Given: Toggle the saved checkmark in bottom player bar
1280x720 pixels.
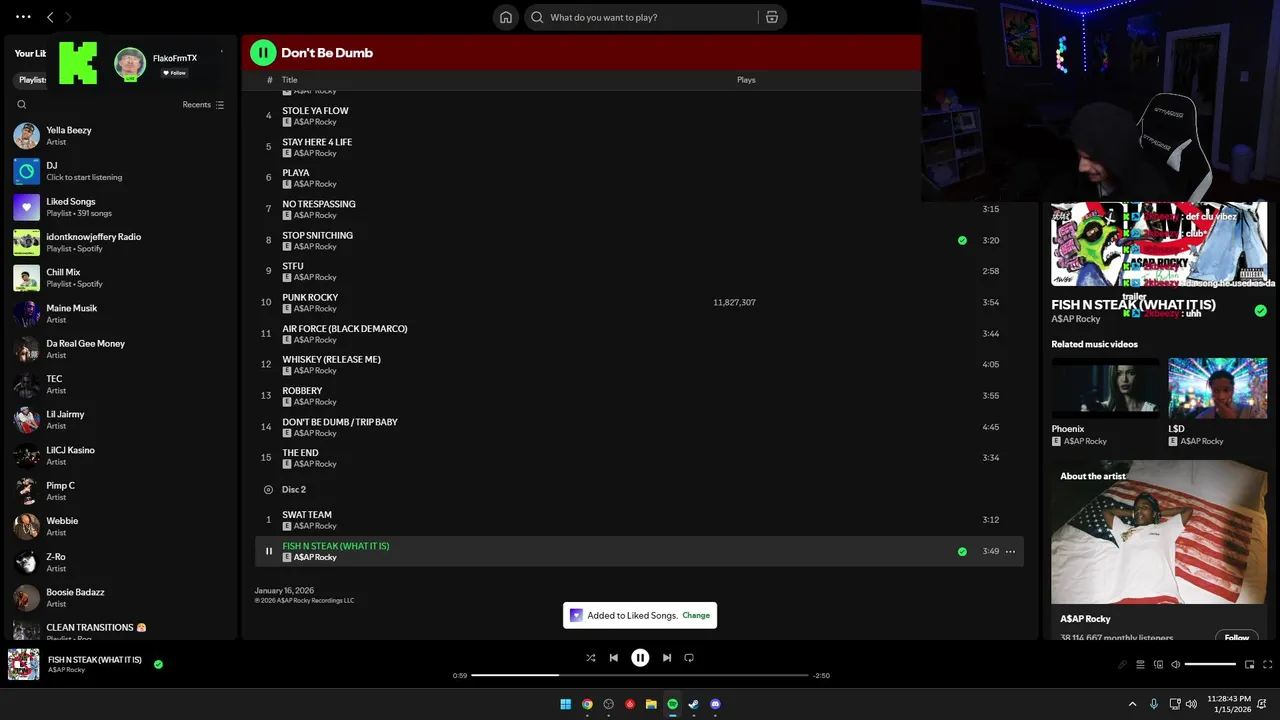Looking at the screenshot, I should (158, 664).
